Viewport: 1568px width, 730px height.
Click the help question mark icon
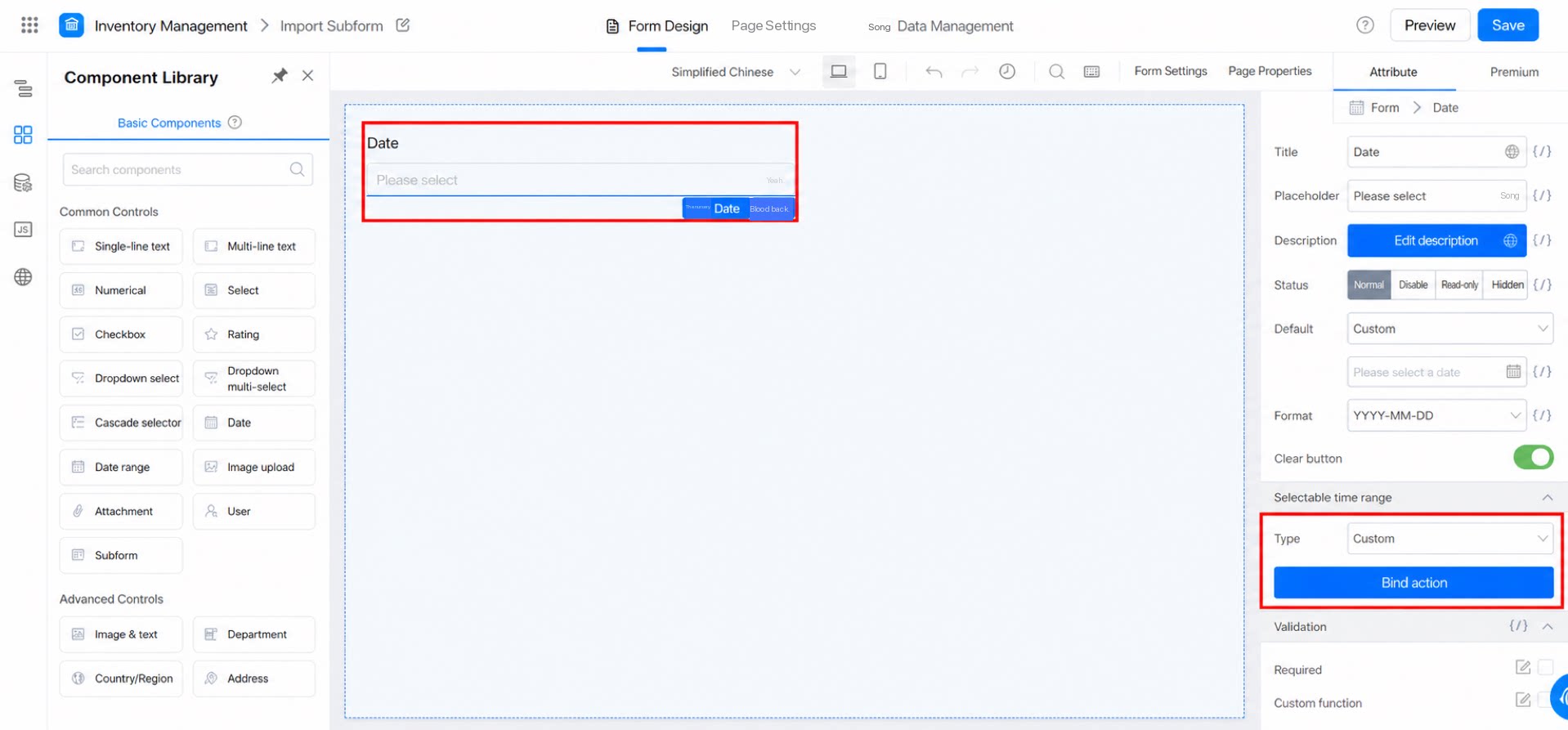(1365, 25)
